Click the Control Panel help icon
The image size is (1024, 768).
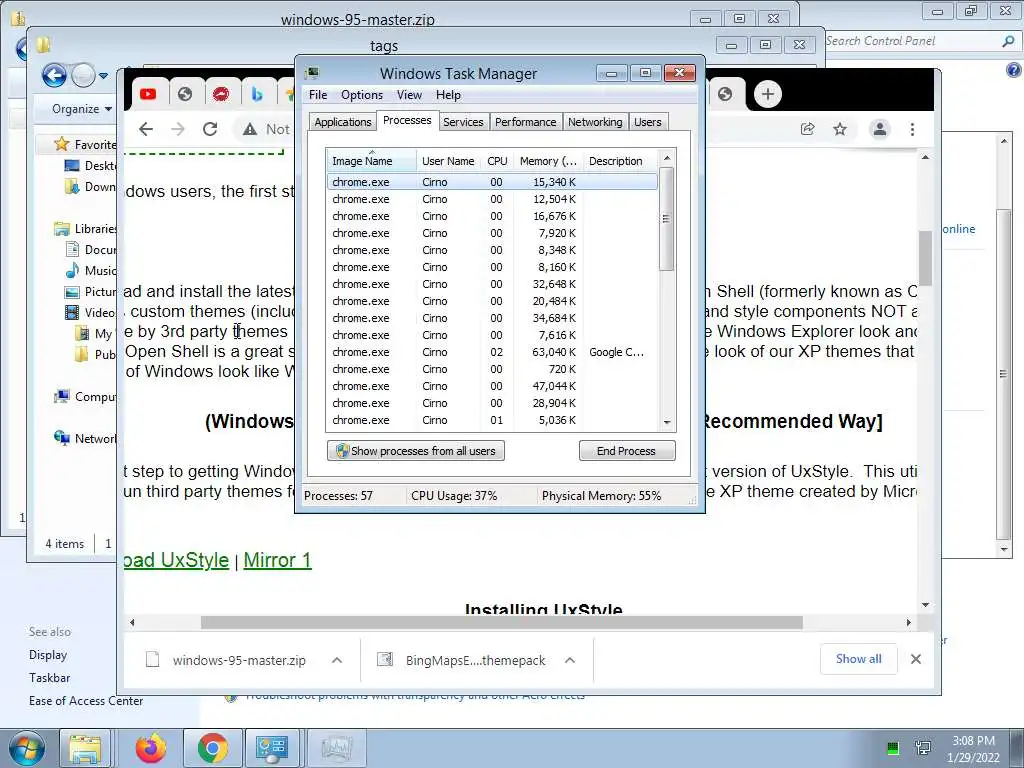pyautogui.click(x=1014, y=70)
